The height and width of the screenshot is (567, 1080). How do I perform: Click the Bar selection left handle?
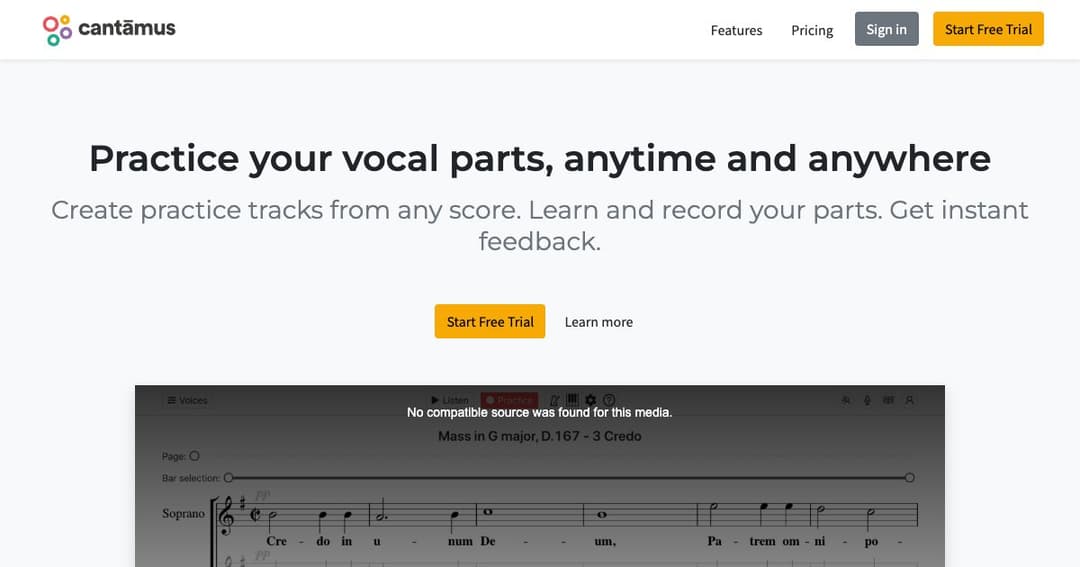click(x=229, y=477)
